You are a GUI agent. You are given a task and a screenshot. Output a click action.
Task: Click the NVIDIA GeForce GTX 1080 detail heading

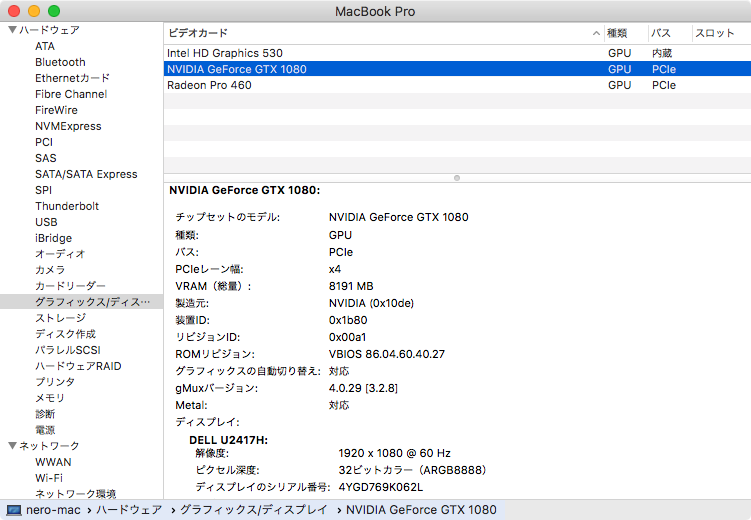tap(245, 190)
